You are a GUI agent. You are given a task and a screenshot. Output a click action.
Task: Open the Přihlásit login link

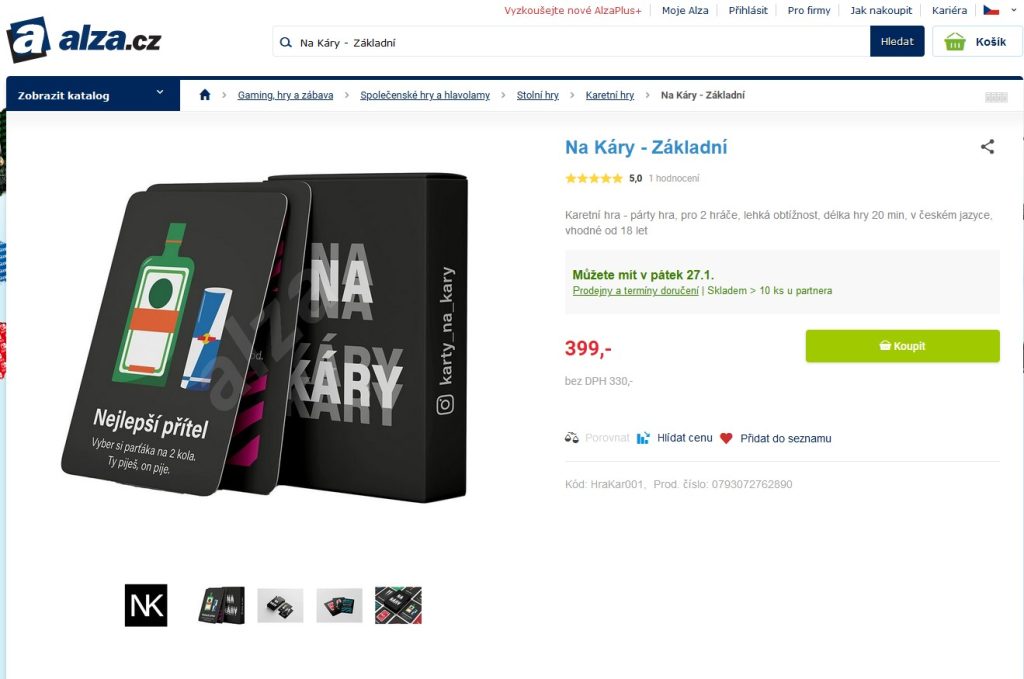click(x=748, y=10)
